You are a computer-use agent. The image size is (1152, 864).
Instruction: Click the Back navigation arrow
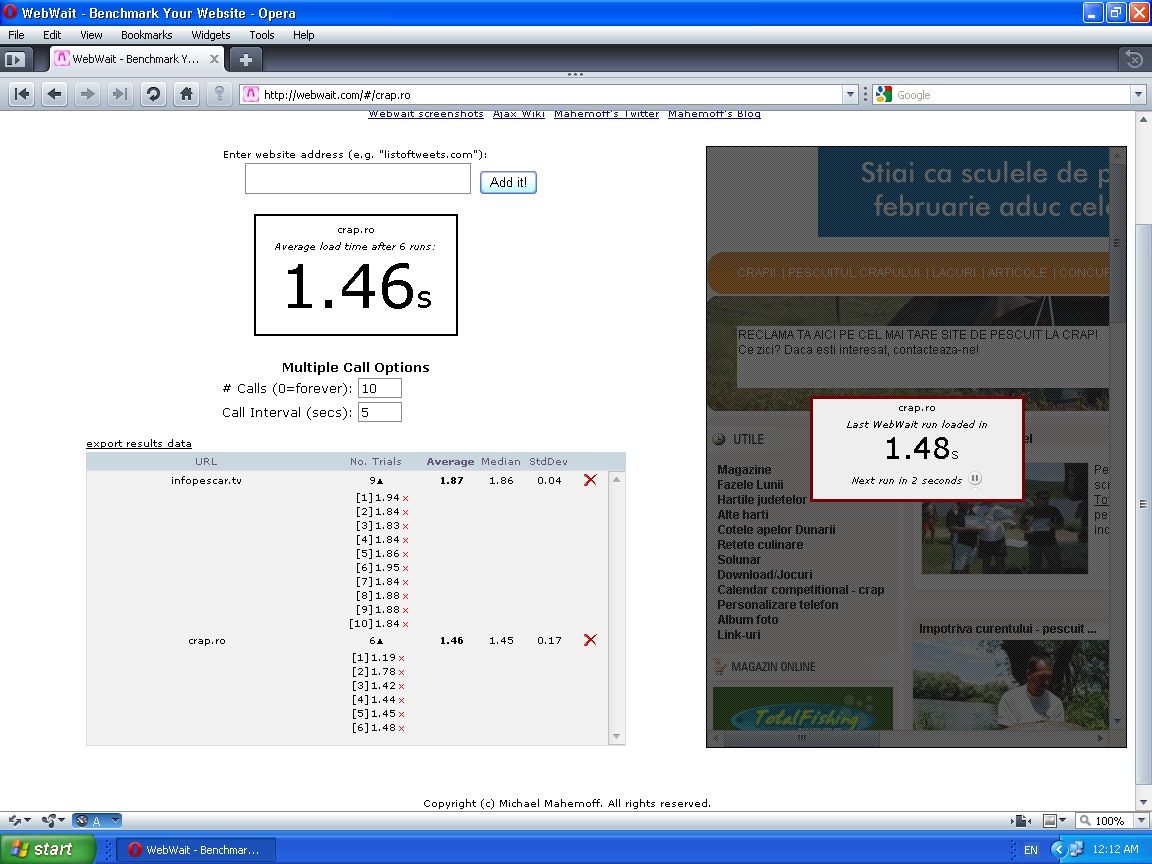tap(54, 94)
